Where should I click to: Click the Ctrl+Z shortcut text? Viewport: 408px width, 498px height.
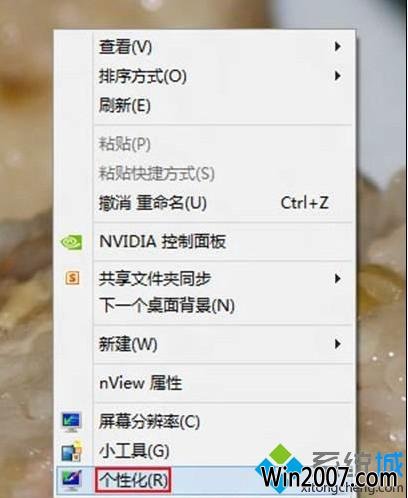[304, 203]
